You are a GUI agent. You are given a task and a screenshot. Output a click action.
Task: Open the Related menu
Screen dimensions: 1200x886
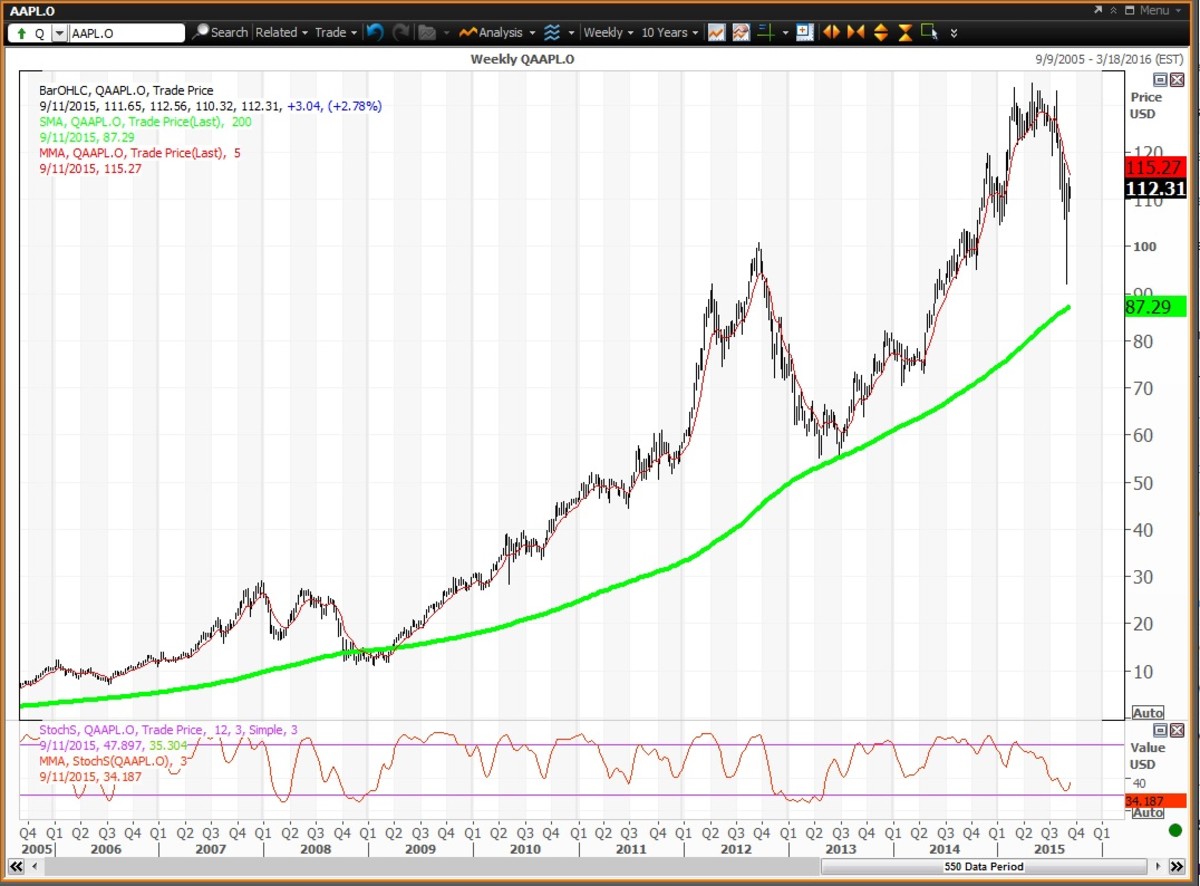(x=280, y=32)
